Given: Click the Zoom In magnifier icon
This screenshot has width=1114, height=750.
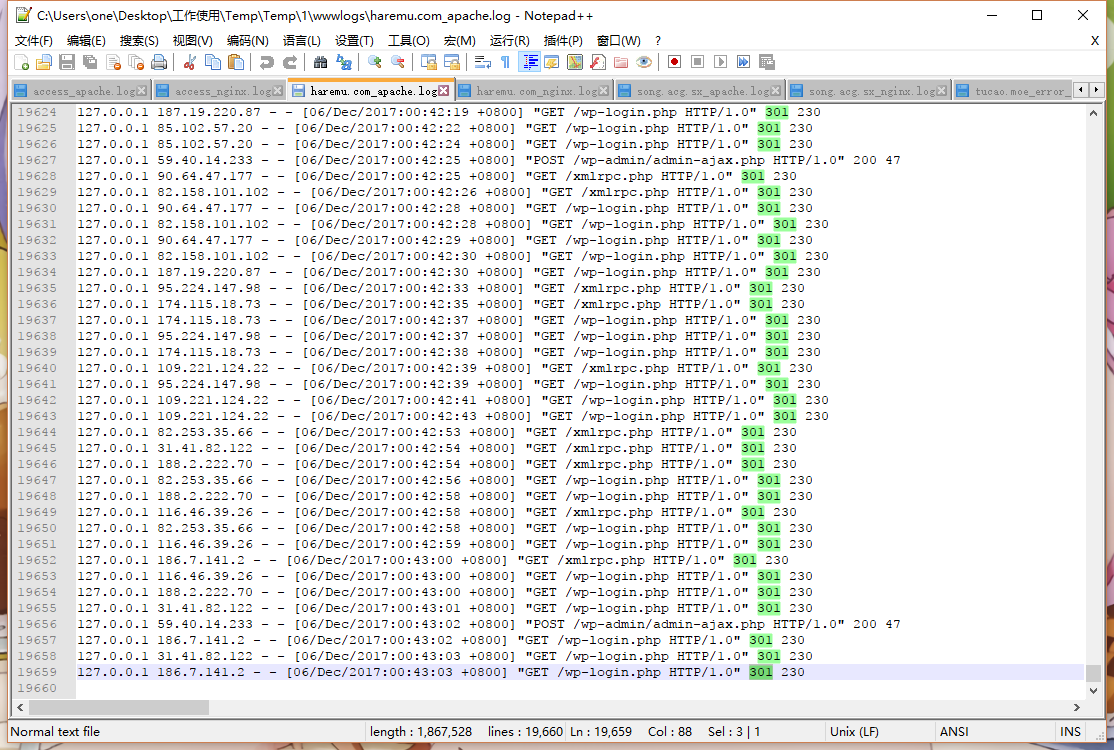Looking at the screenshot, I should [375, 62].
